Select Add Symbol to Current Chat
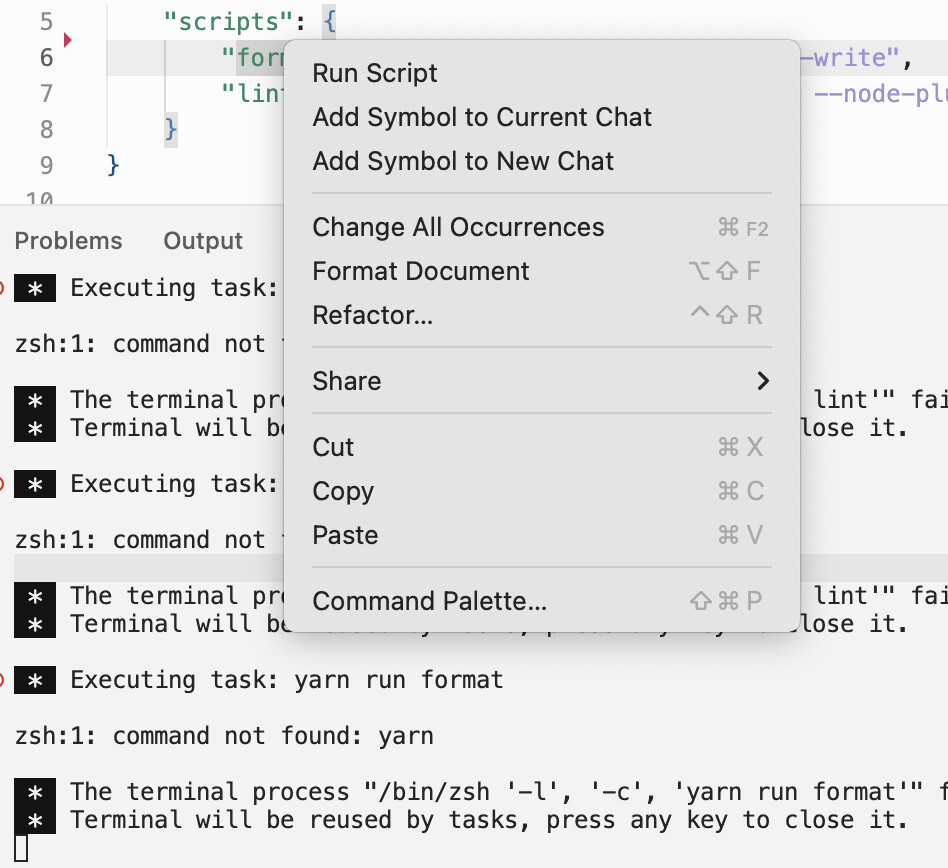Screen dimensions: 948x868 (482, 117)
